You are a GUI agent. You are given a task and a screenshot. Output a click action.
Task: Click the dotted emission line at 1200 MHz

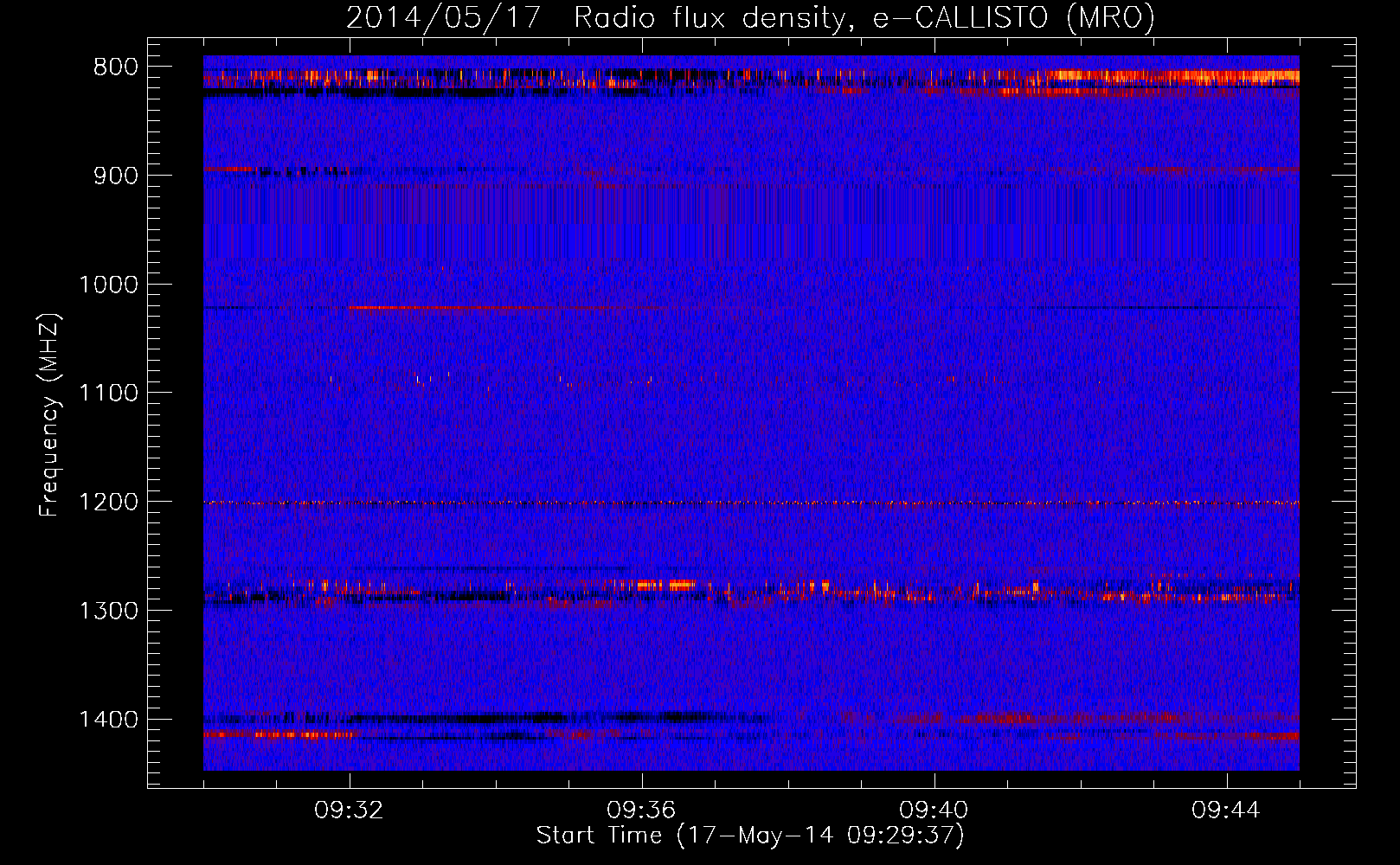751,503
